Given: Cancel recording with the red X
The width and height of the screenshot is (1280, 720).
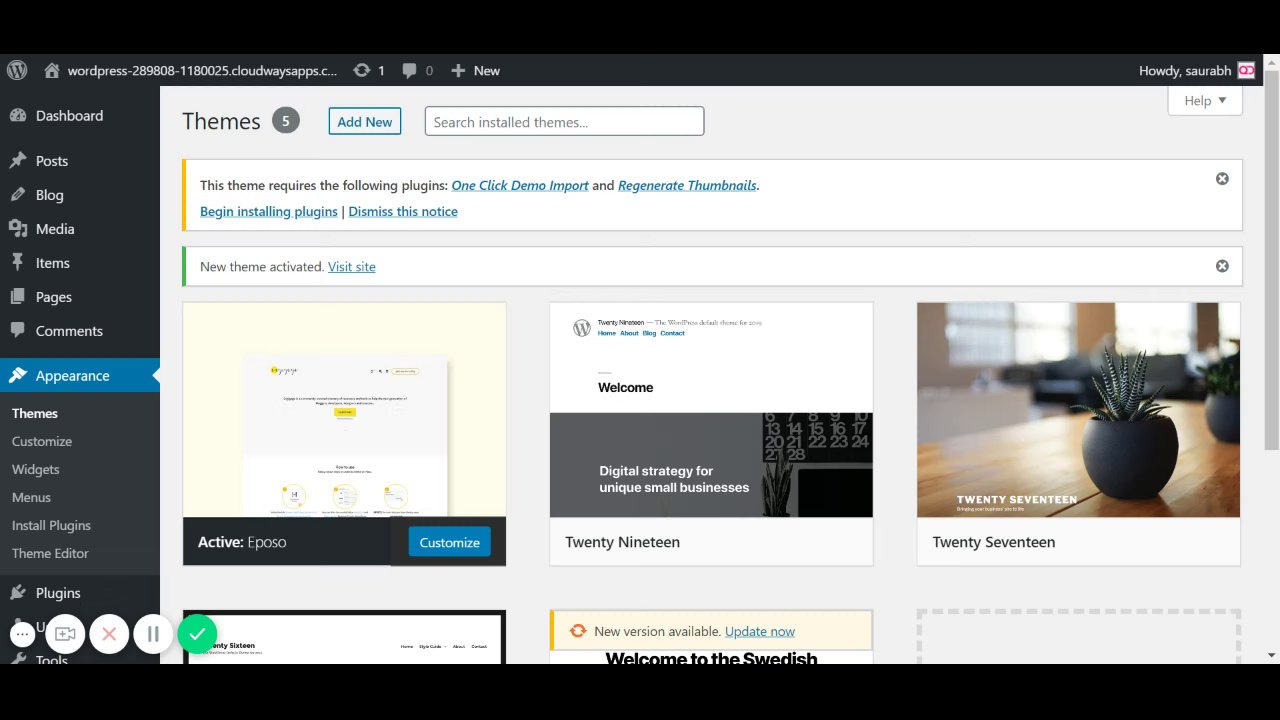Looking at the screenshot, I should click(109, 633).
